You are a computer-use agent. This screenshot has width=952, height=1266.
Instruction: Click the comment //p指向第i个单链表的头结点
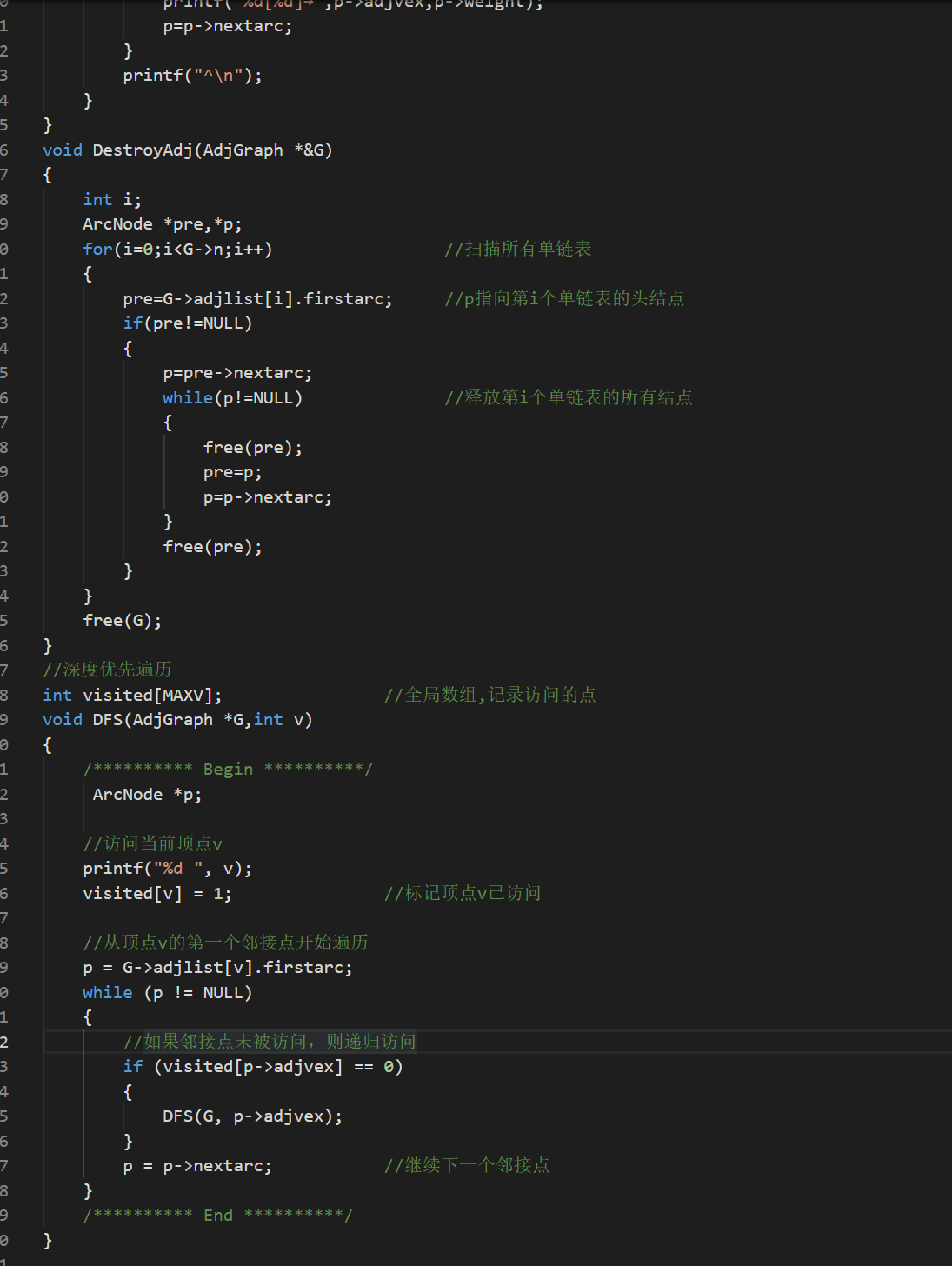click(x=564, y=299)
